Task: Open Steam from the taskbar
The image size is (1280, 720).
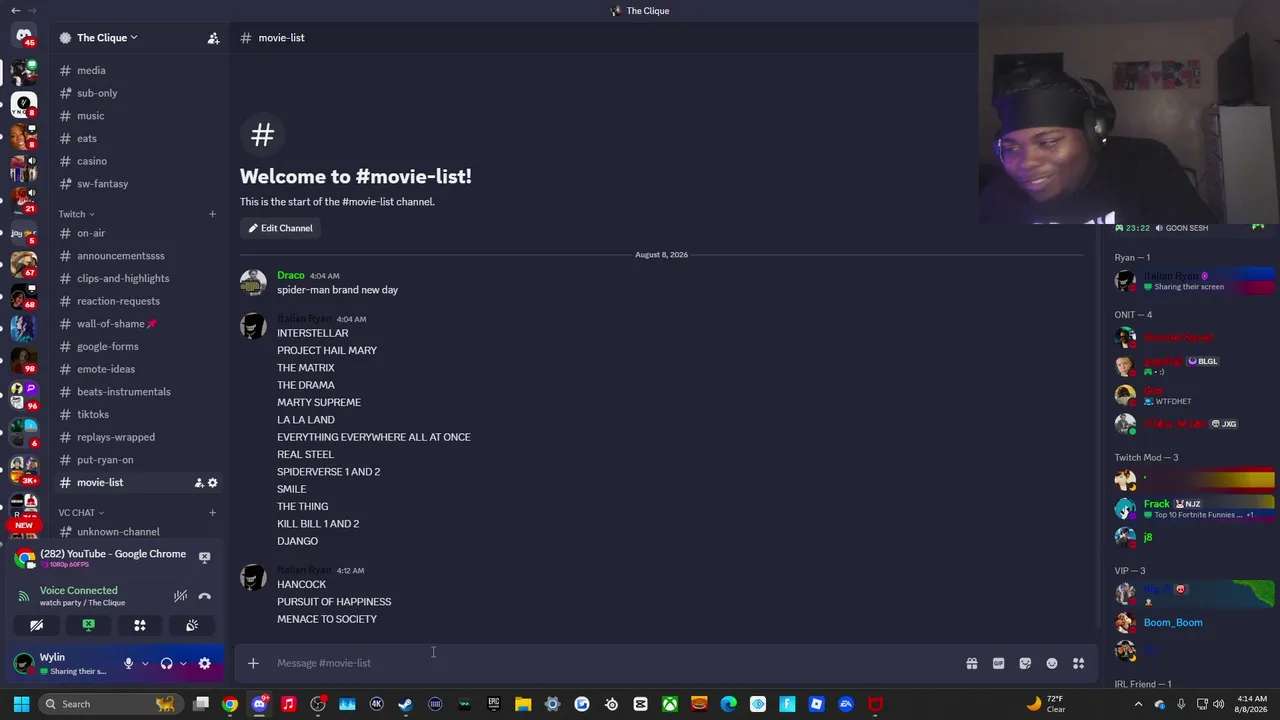Action: pyautogui.click(x=406, y=704)
